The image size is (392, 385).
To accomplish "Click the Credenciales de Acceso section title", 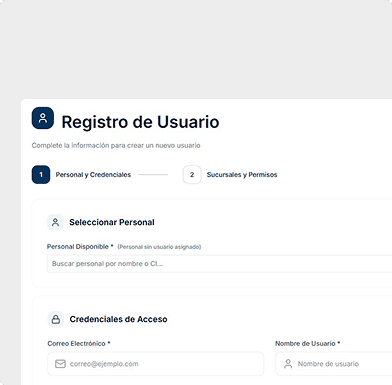I will click(x=118, y=319).
